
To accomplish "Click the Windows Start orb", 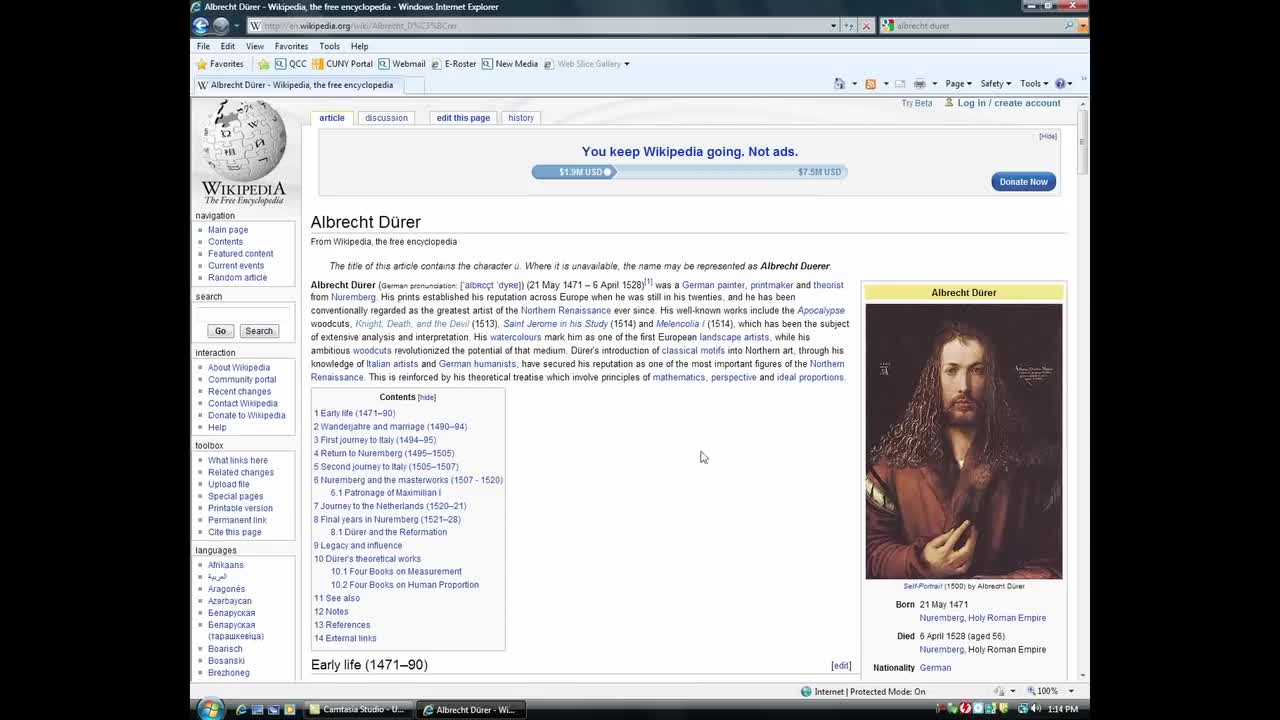I will [210, 709].
